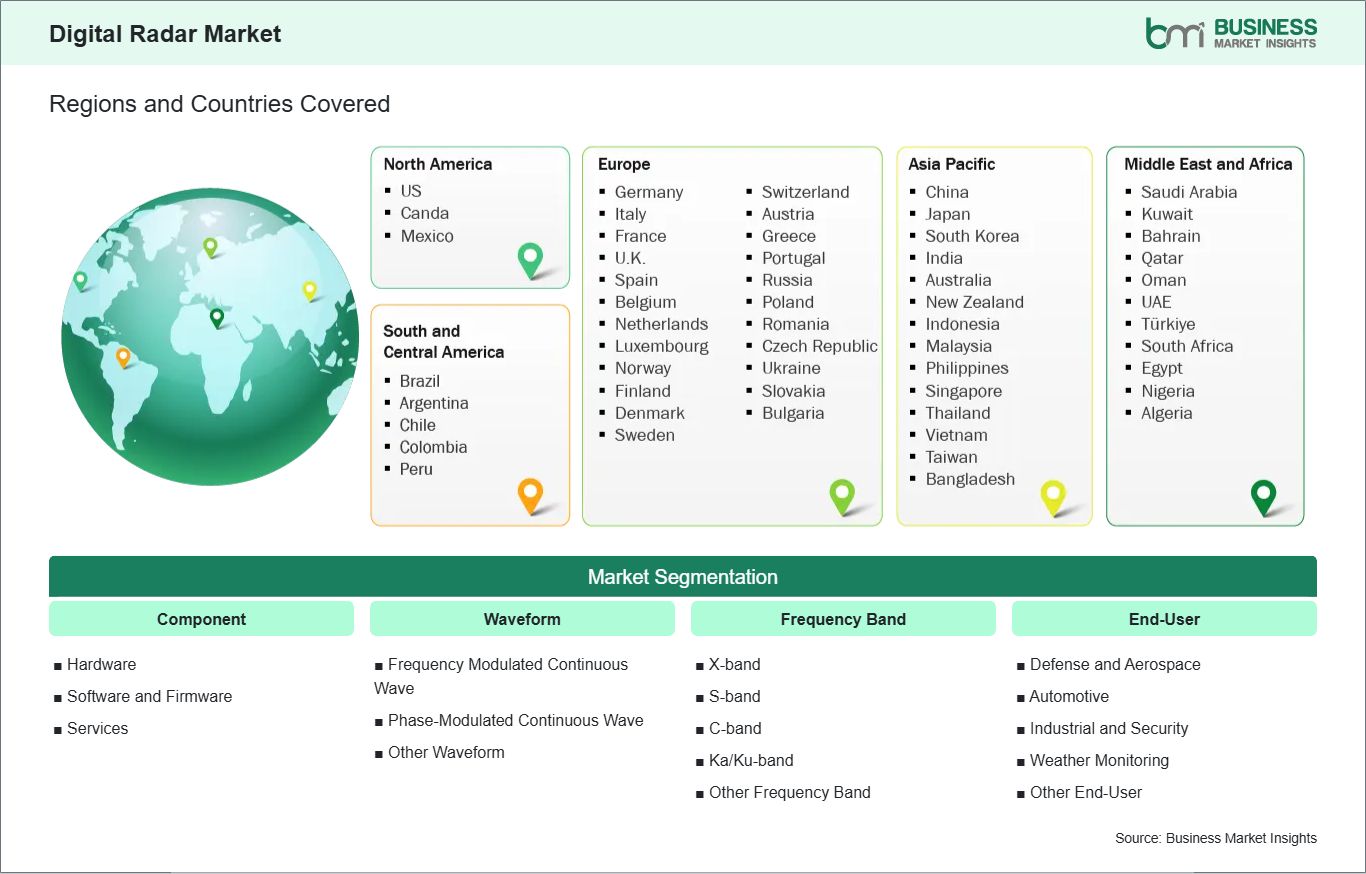Click the lime pin in Europe box
Viewport: 1366px width, 874px height.
point(843,494)
